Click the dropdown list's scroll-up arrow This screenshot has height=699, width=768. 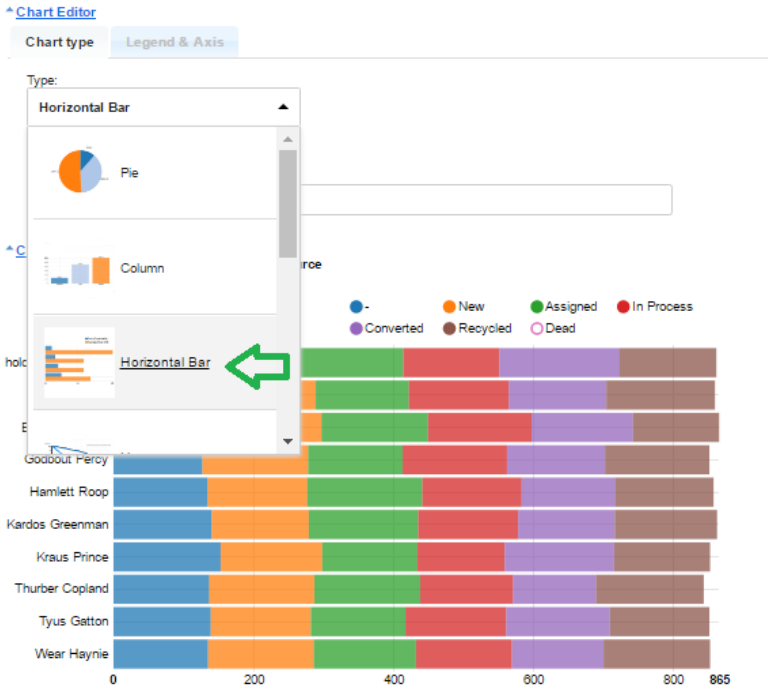pyautogui.click(x=288, y=140)
